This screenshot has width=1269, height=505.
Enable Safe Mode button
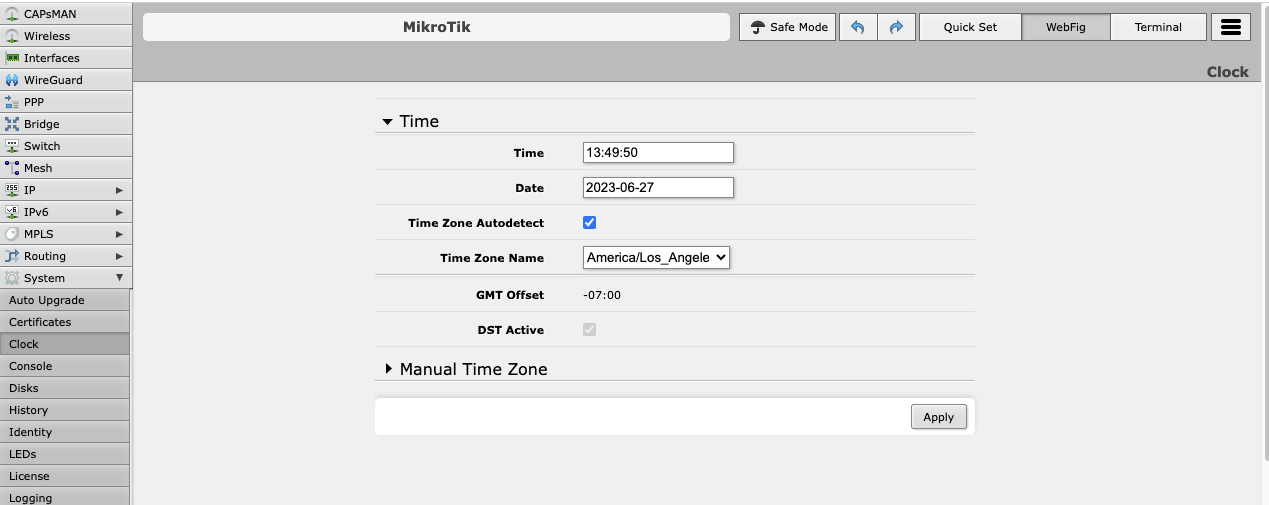click(788, 27)
